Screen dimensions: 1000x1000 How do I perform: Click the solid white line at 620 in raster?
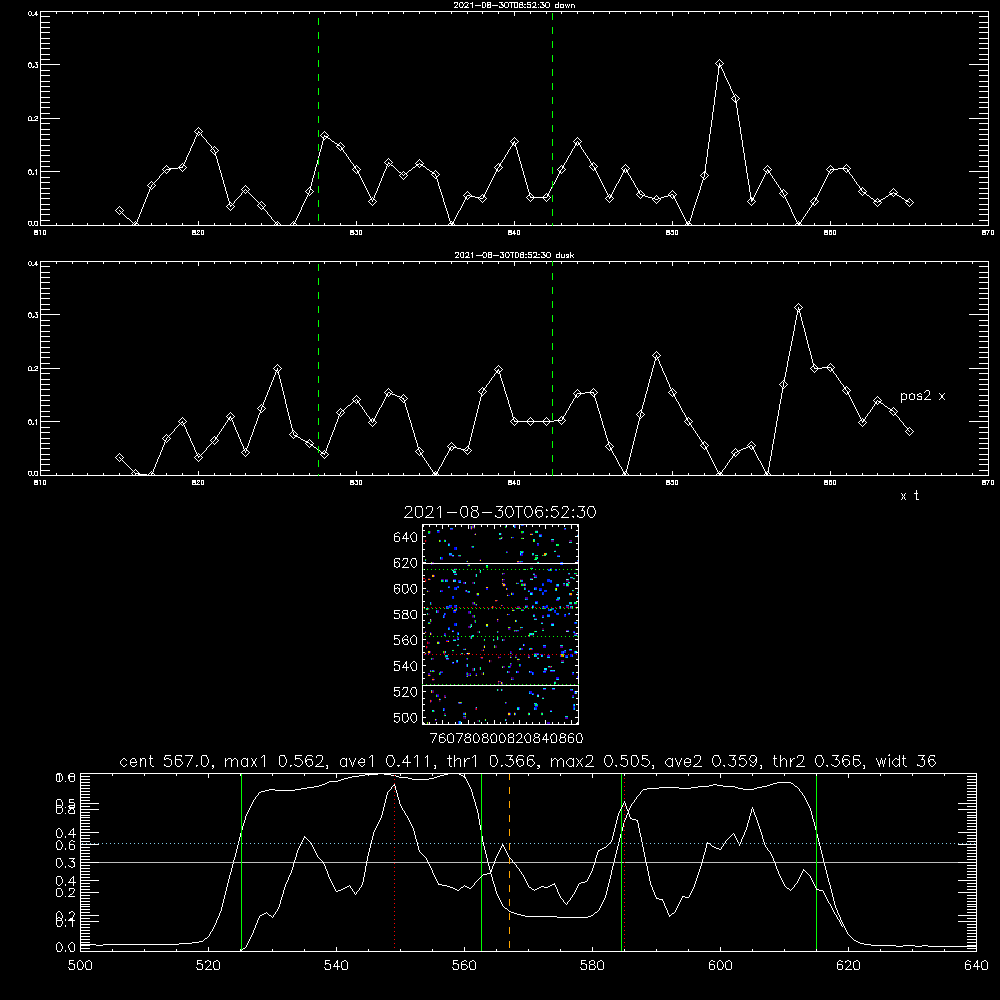500,563
